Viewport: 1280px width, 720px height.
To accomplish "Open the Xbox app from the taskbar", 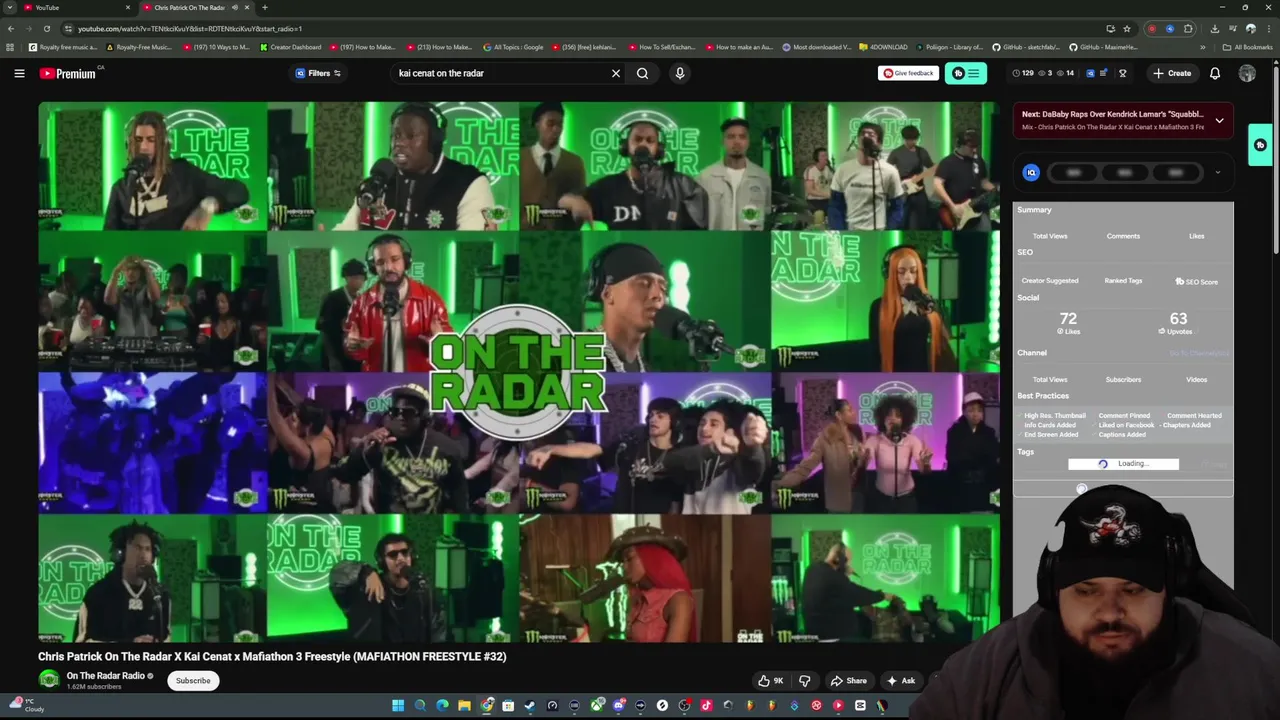I will (597, 706).
